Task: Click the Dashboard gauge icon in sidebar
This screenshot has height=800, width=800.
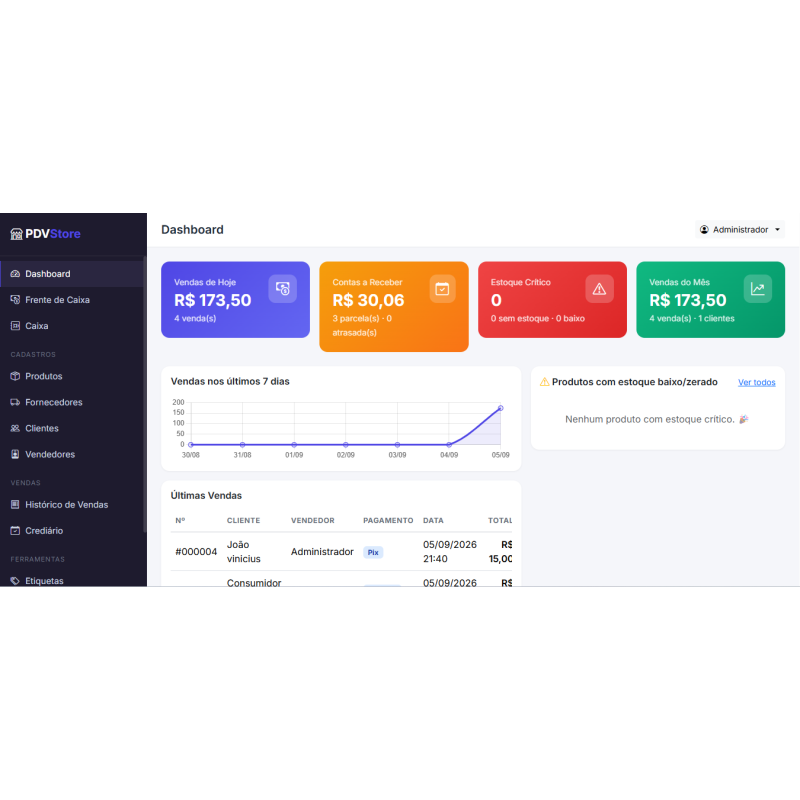Action: coord(15,274)
